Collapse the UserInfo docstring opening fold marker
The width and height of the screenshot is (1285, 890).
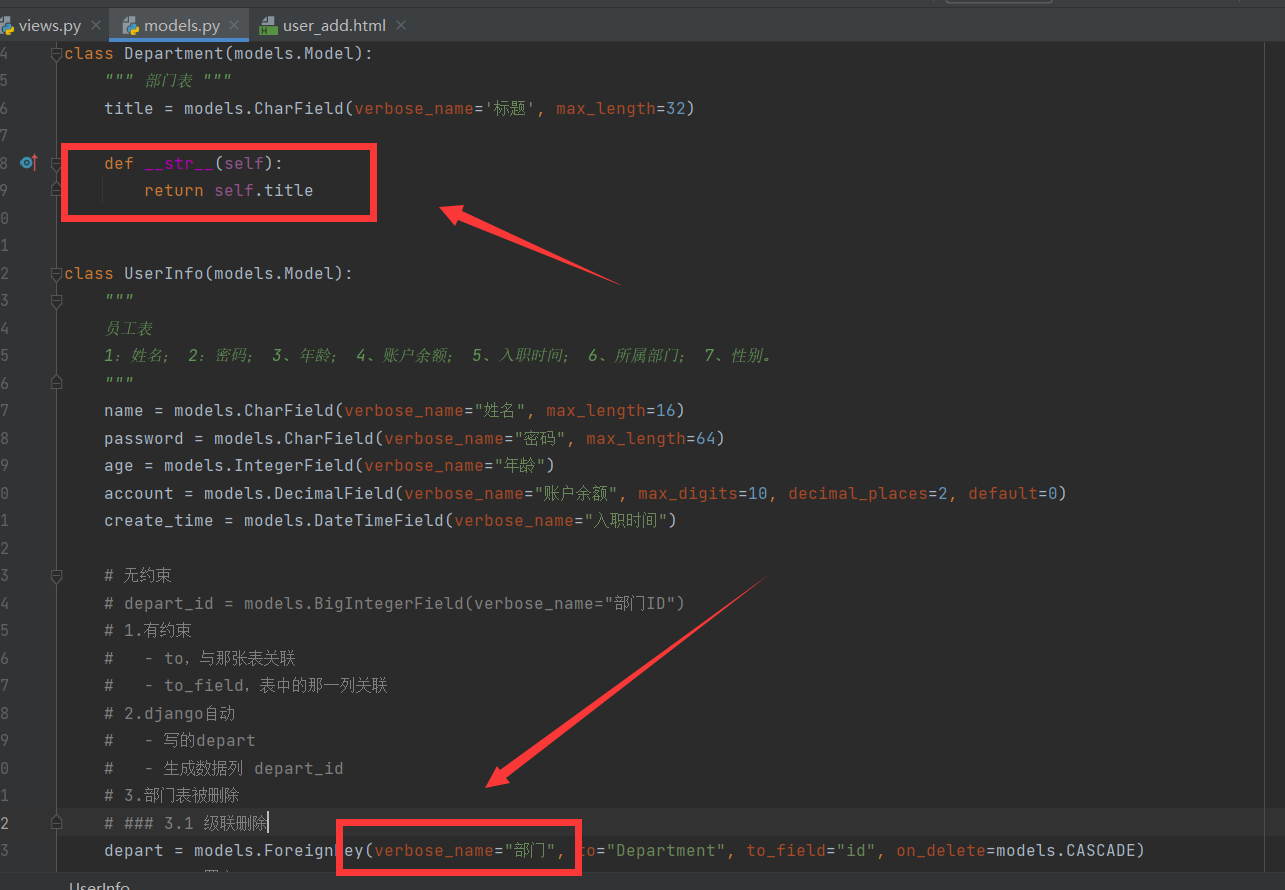56,300
